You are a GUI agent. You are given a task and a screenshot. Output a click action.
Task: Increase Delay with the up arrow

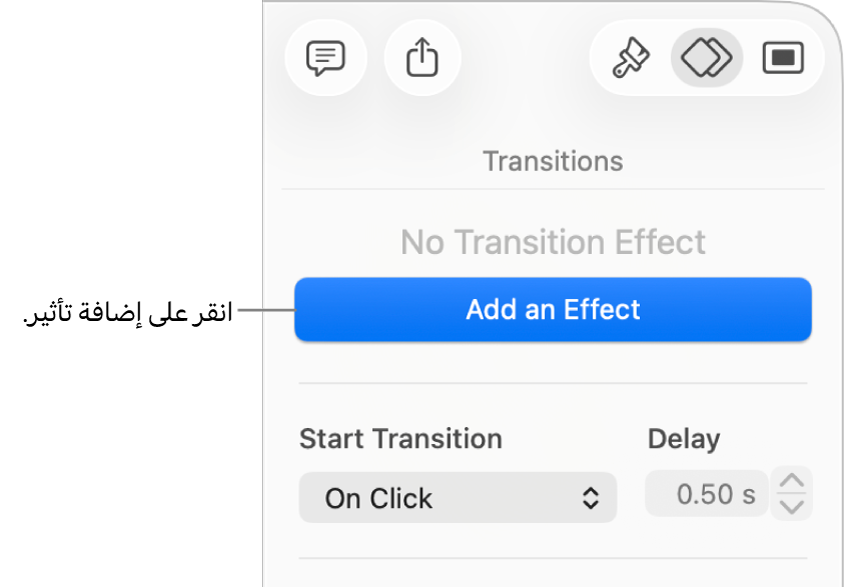tap(792, 482)
